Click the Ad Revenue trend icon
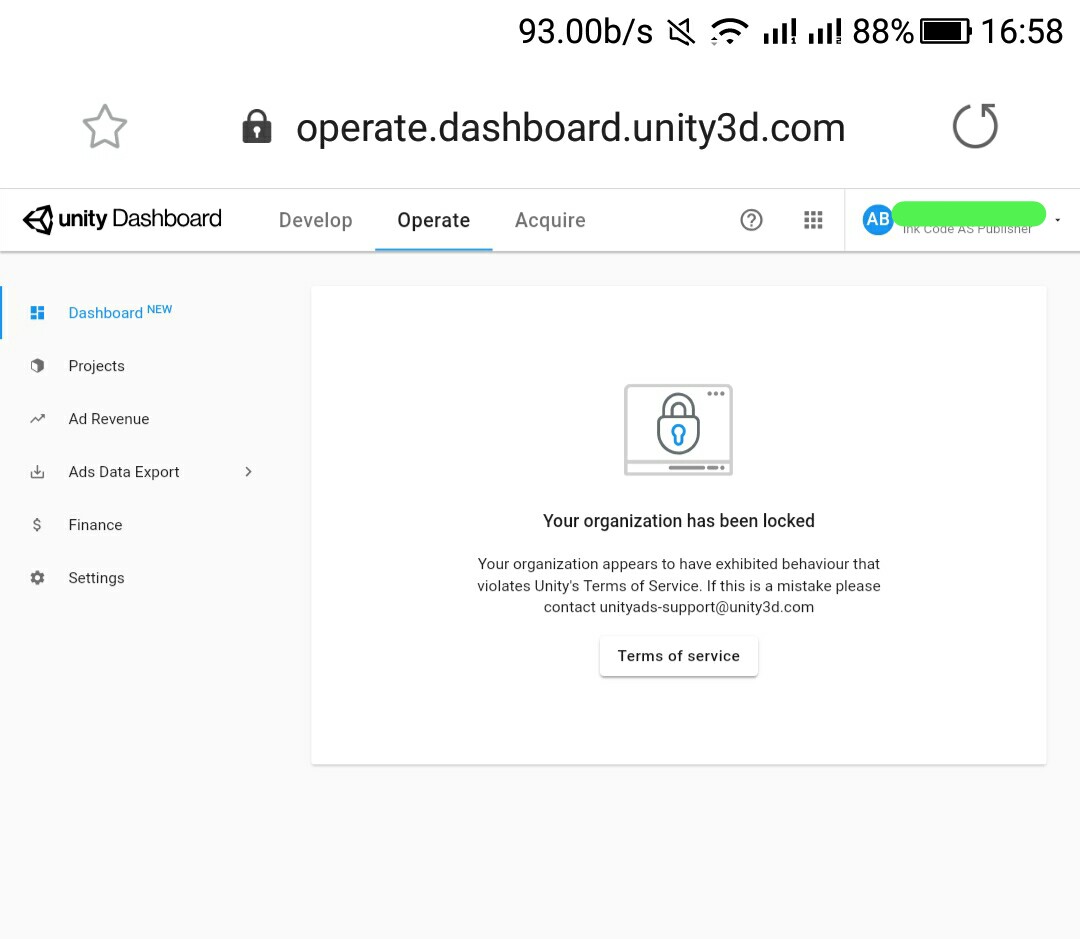The width and height of the screenshot is (1080, 939). click(x=37, y=418)
